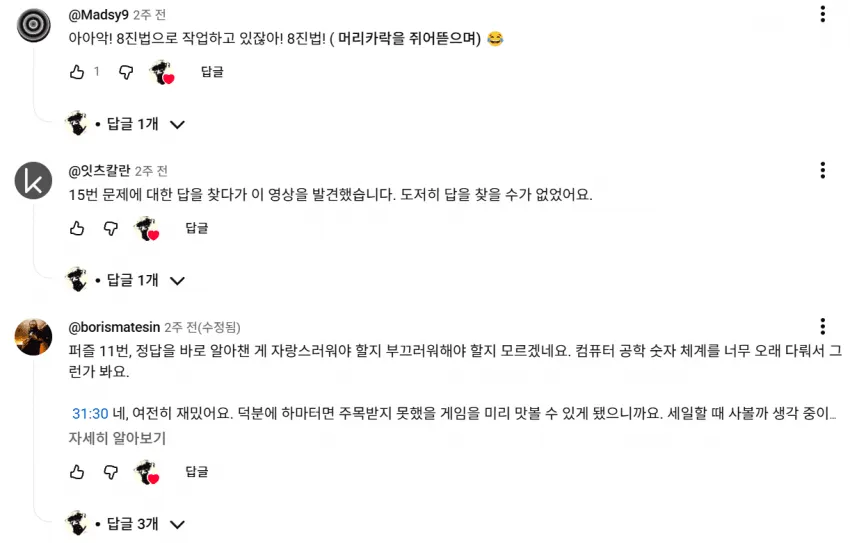The image size is (850, 543).
Task: Like the comment by @Madsy9
Action: tap(77, 72)
